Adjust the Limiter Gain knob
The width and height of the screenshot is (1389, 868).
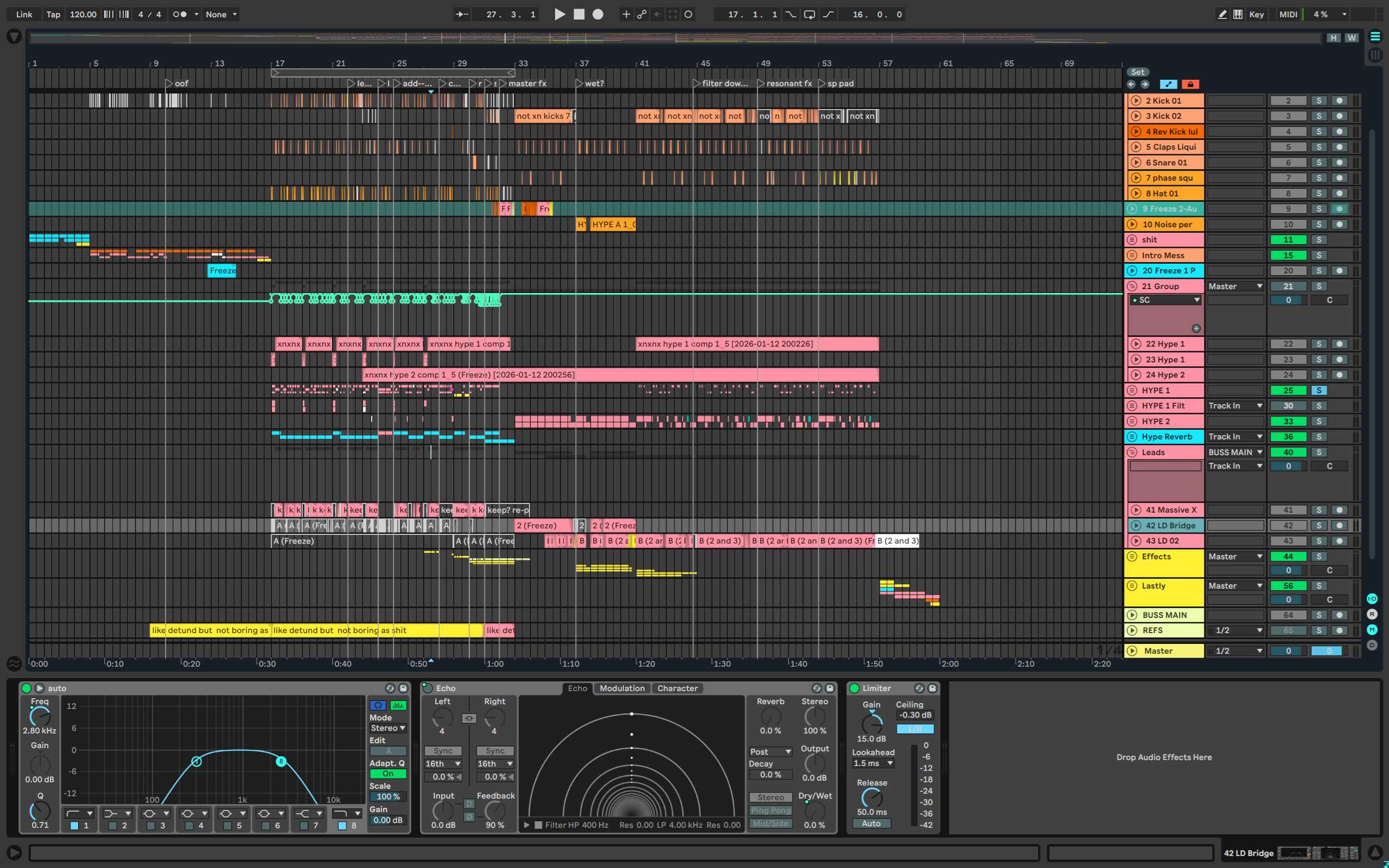click(x=871, y=723)
